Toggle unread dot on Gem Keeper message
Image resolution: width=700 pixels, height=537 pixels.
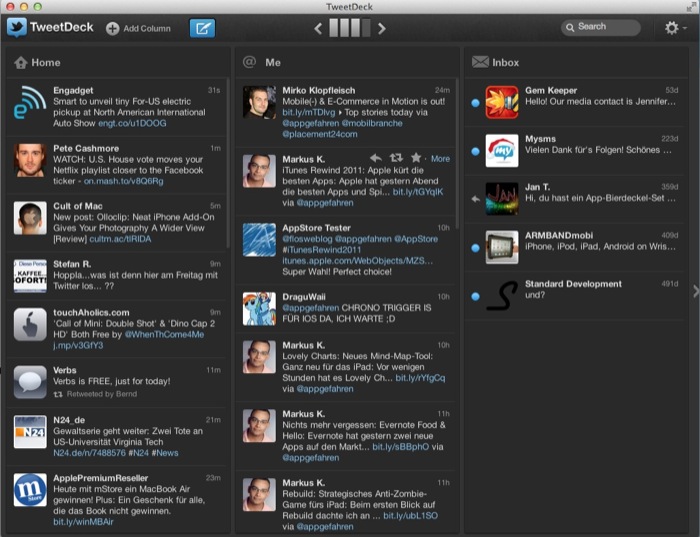pyautogui.click(x=475, y=103)
